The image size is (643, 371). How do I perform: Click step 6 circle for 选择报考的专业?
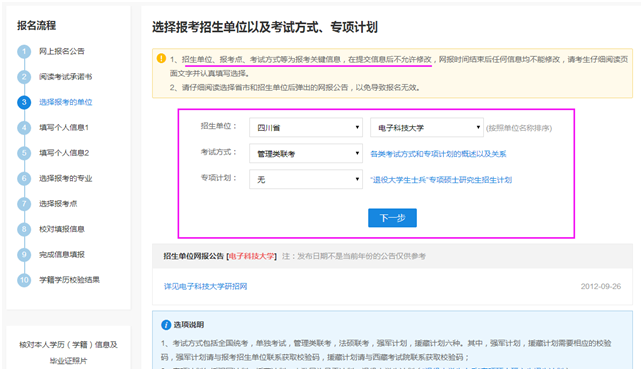click(x=24, y=179)
